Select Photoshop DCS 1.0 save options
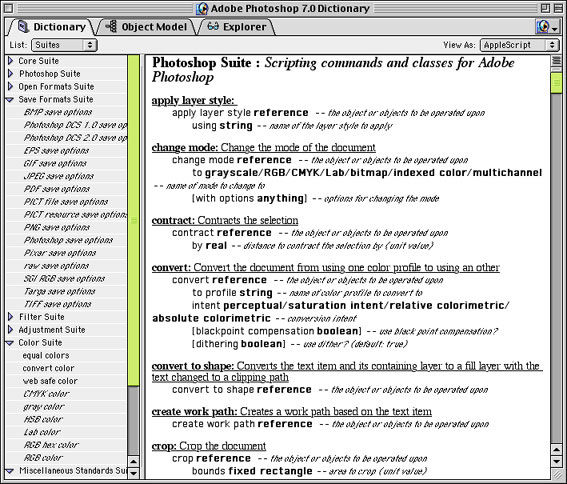567x484 pixels. [75, 125]
